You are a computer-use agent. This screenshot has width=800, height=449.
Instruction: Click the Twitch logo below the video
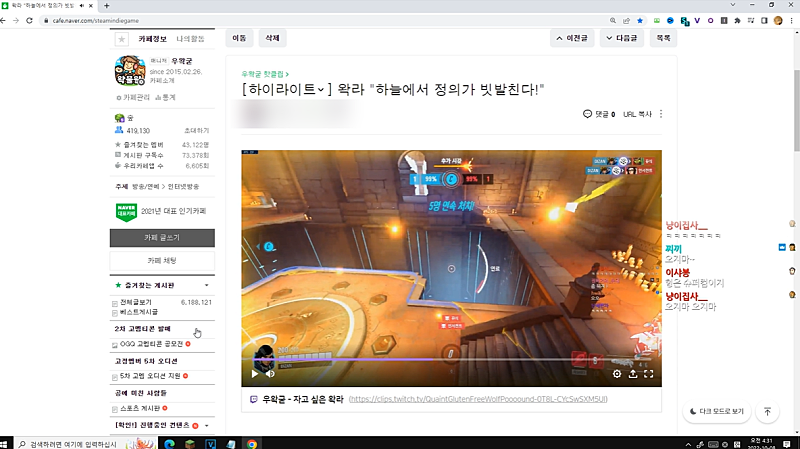click(x=254, y=400)
